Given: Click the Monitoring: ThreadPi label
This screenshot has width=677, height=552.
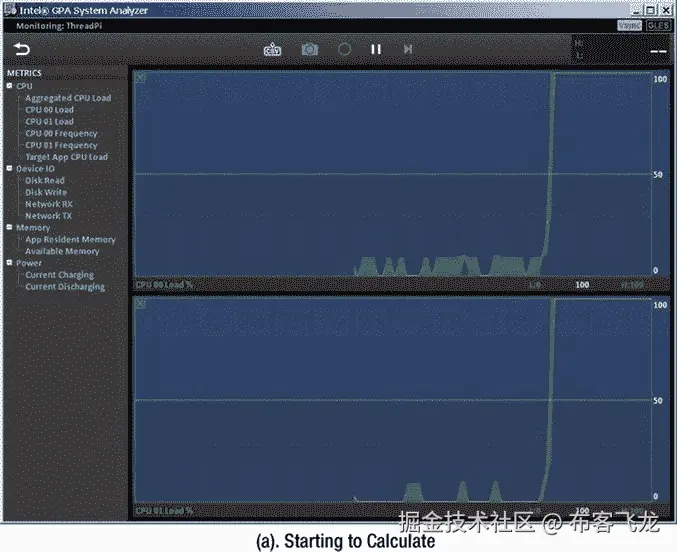Looking at the screenshot, I should (59, 26).
